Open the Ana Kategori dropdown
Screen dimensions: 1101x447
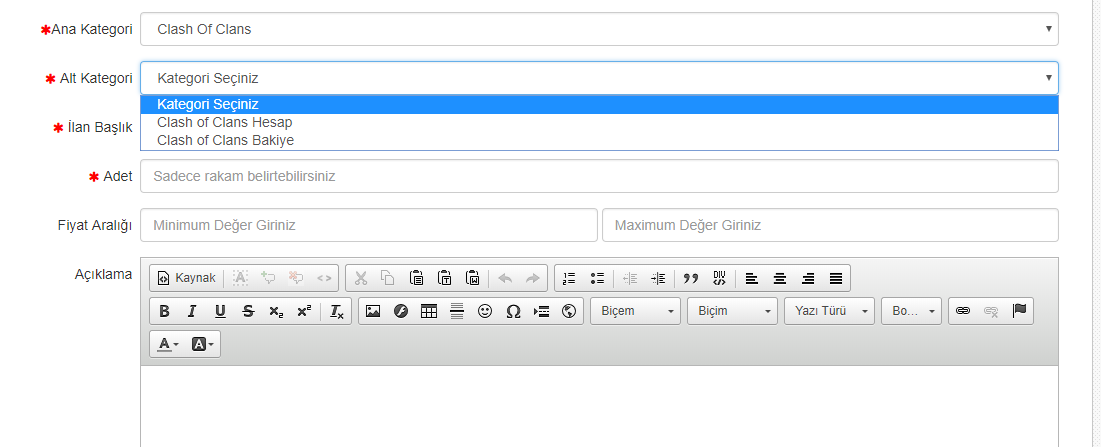(599, 29)
